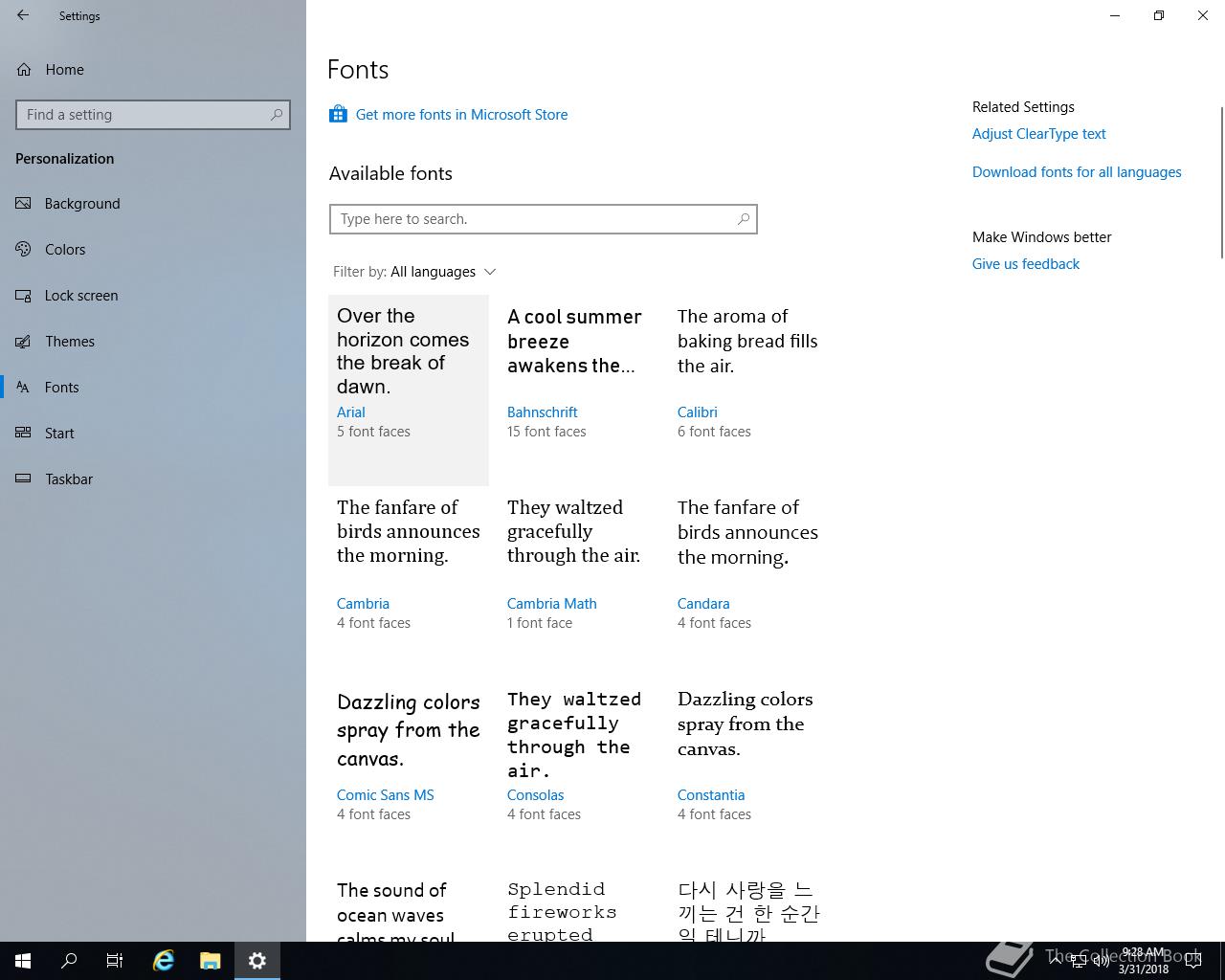Open Taskbar settings page
This screenshot has width=1225, height=980.
[x=153, y=479]
